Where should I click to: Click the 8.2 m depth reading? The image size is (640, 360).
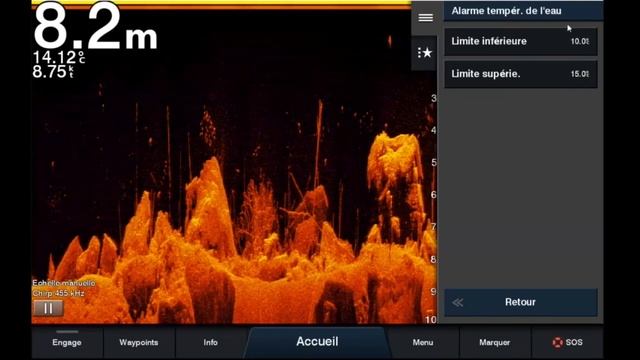click(95, 27)
